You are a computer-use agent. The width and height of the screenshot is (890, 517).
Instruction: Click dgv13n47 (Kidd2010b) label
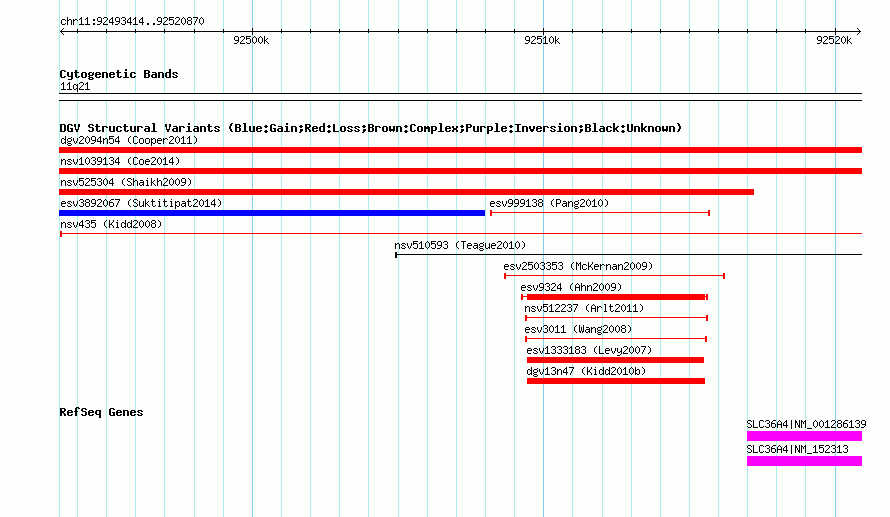click(586, 371)
